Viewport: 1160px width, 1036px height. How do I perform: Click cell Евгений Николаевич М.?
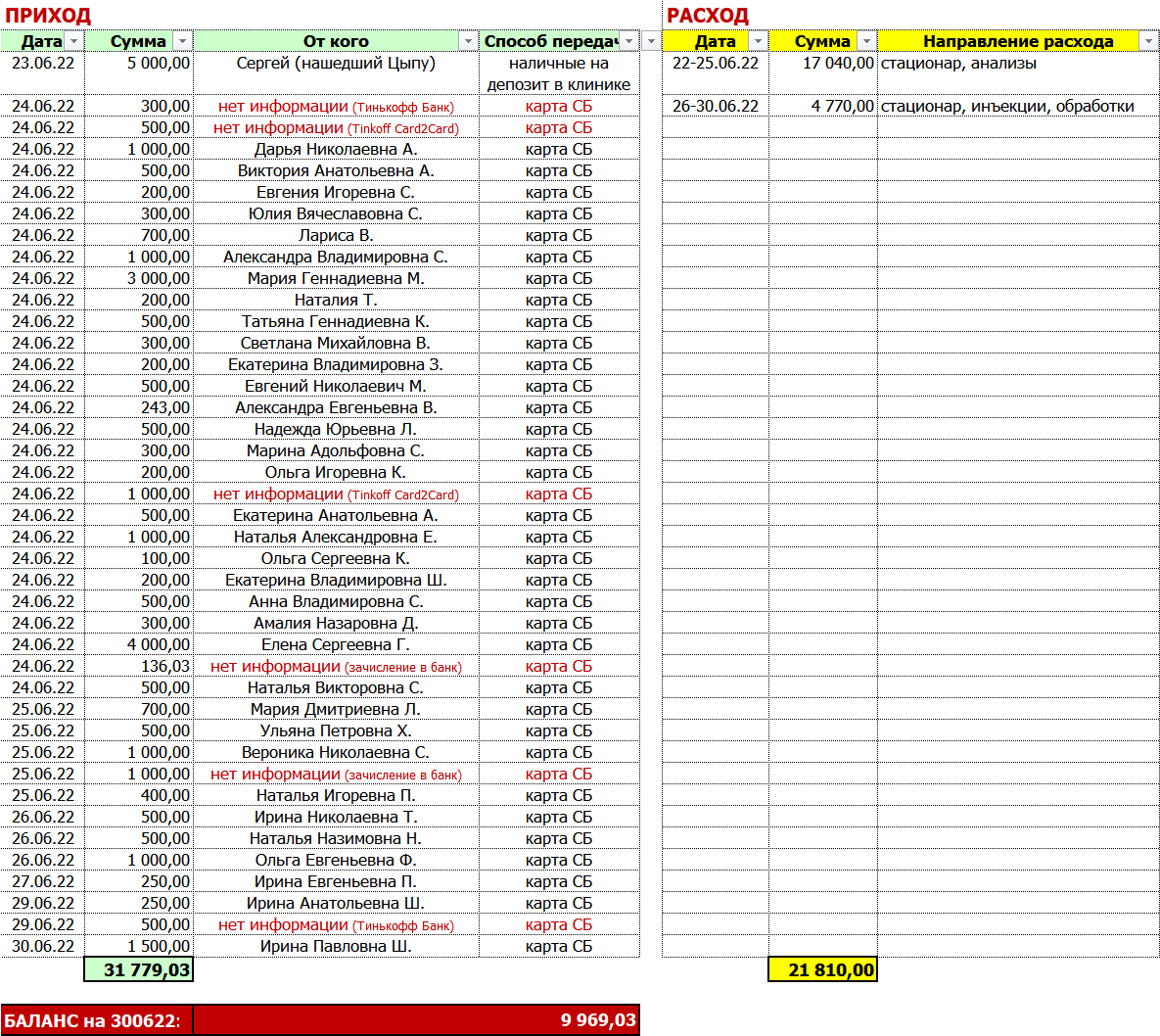[336, 386]
